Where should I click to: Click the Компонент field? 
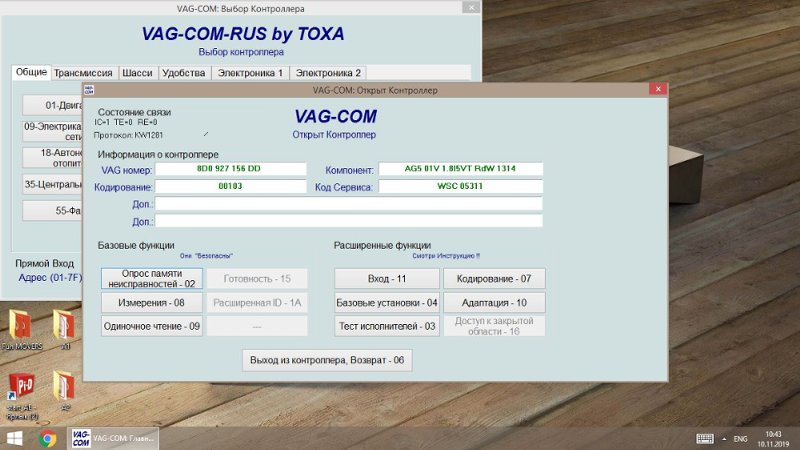click(x=460, y=169)
